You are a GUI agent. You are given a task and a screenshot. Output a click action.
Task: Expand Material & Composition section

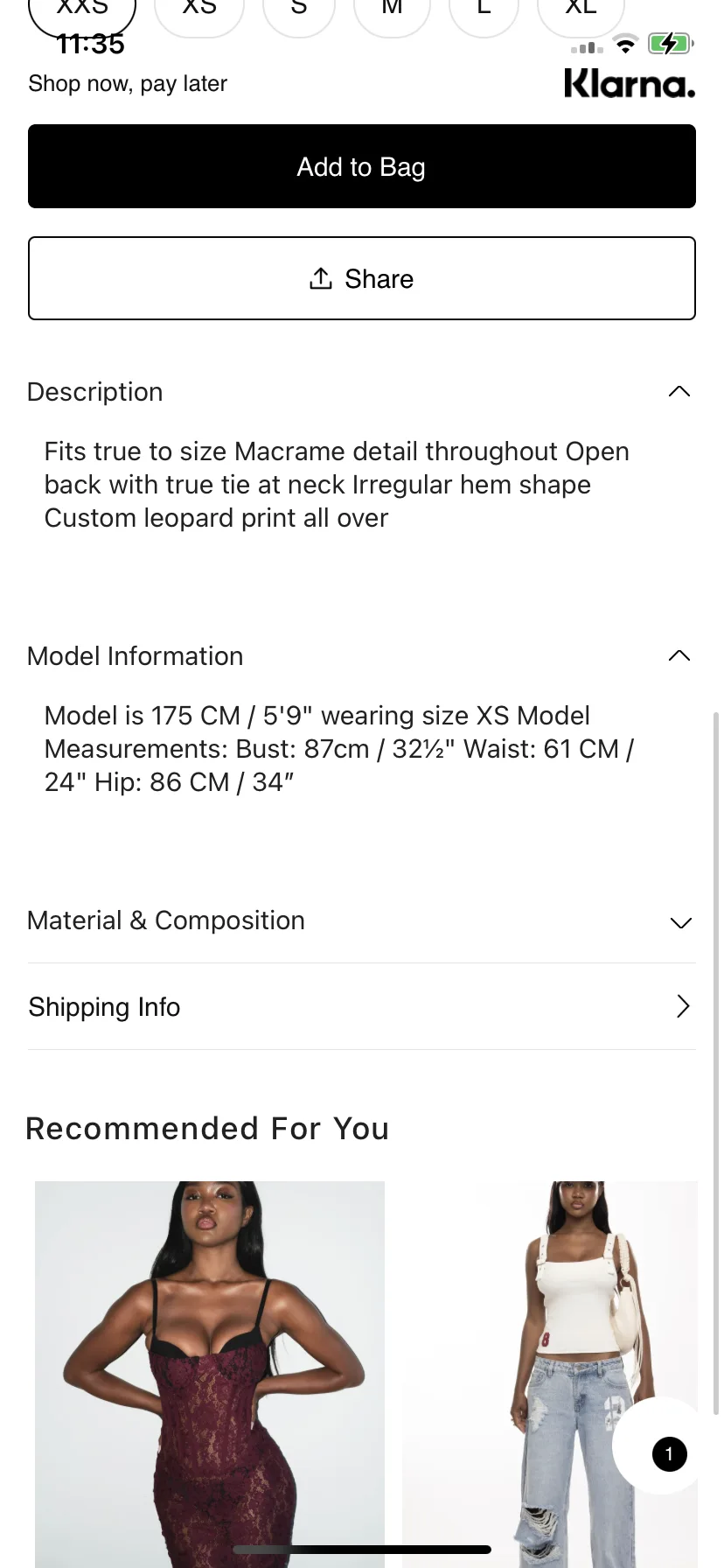(x=362, y=920)
